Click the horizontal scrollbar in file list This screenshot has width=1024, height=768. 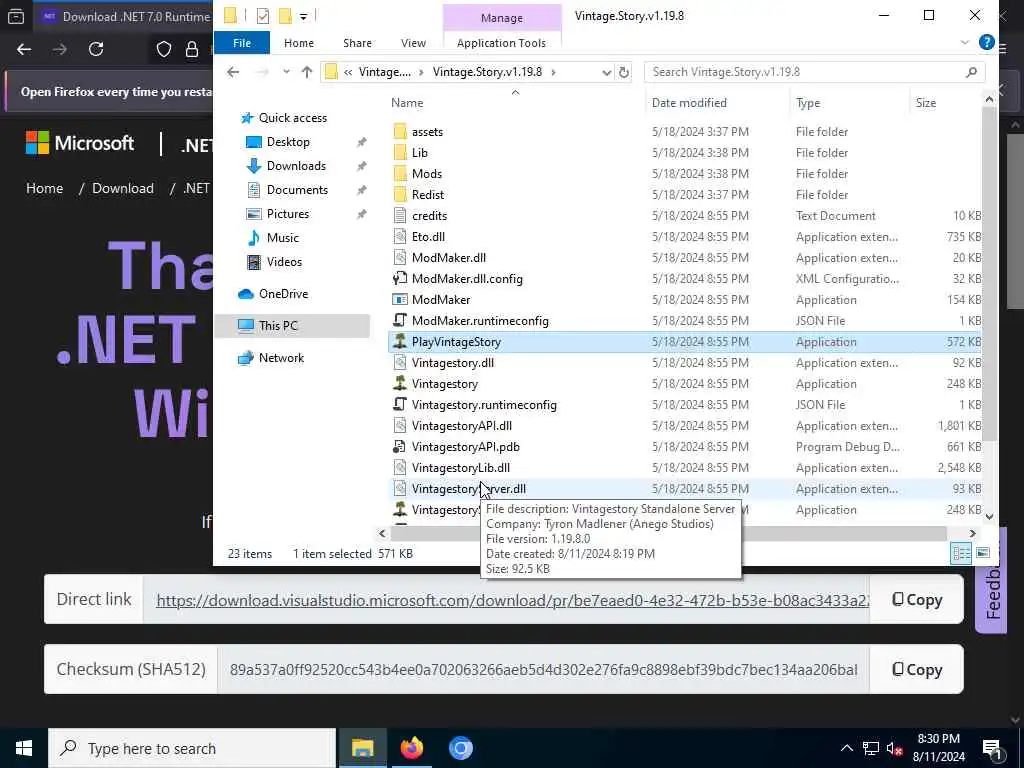668,534
